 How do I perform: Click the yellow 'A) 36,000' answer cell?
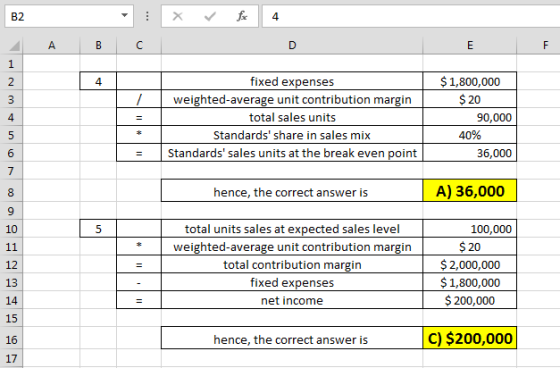(x=470, y=191)
